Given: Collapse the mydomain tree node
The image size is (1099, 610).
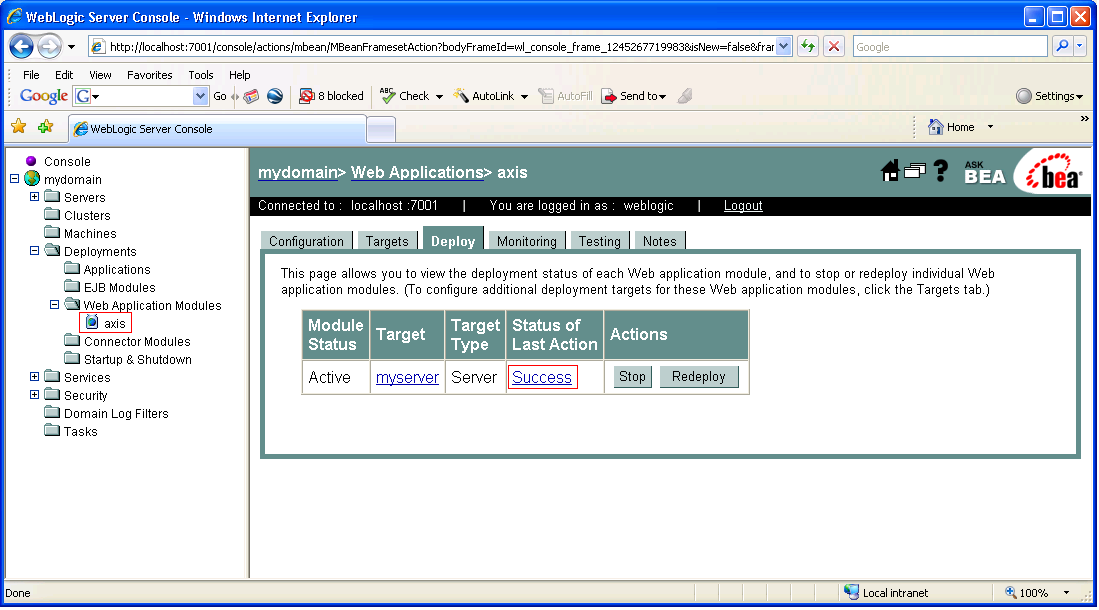Looking at the screenshot, I should (x=14, y=179).
